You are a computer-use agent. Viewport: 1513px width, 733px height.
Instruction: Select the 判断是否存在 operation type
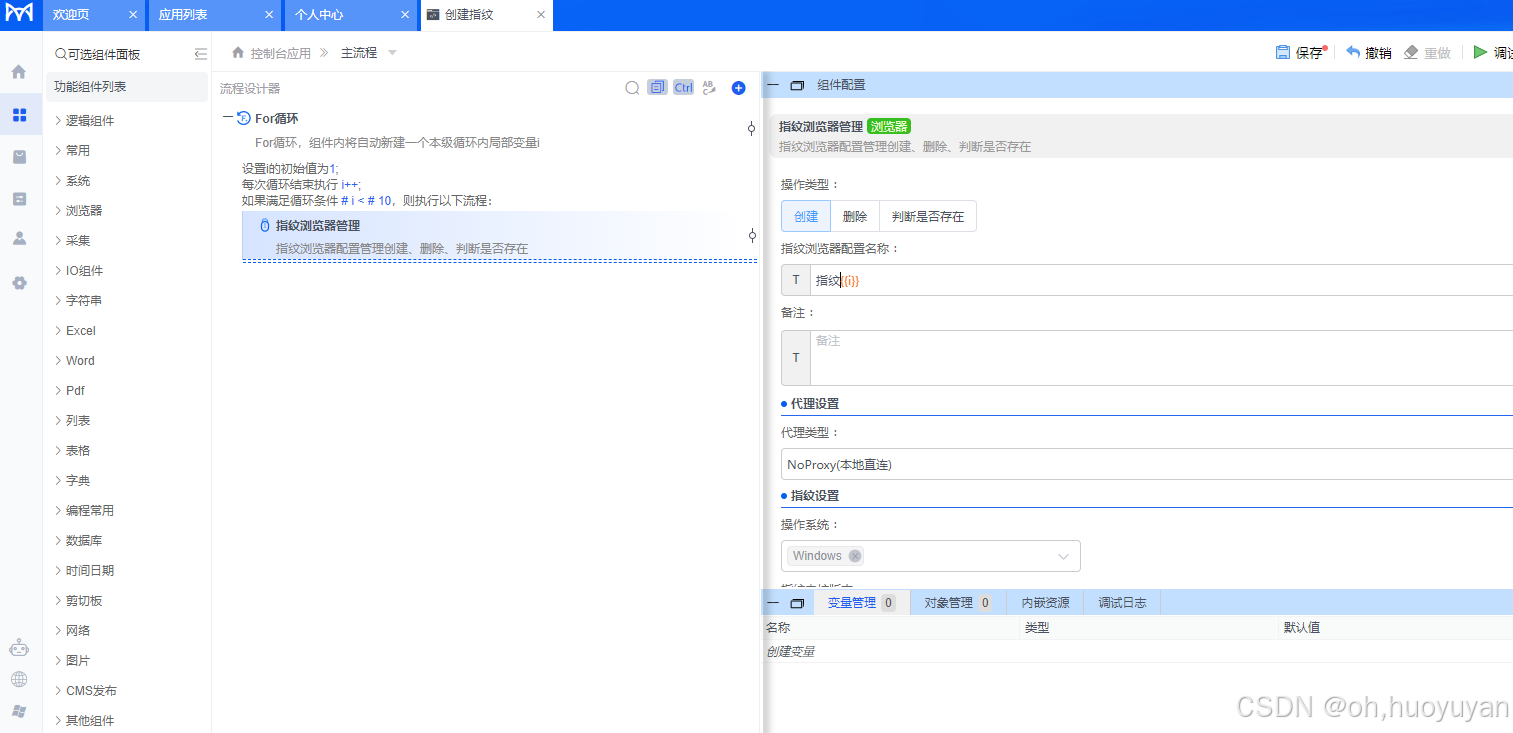928,216
